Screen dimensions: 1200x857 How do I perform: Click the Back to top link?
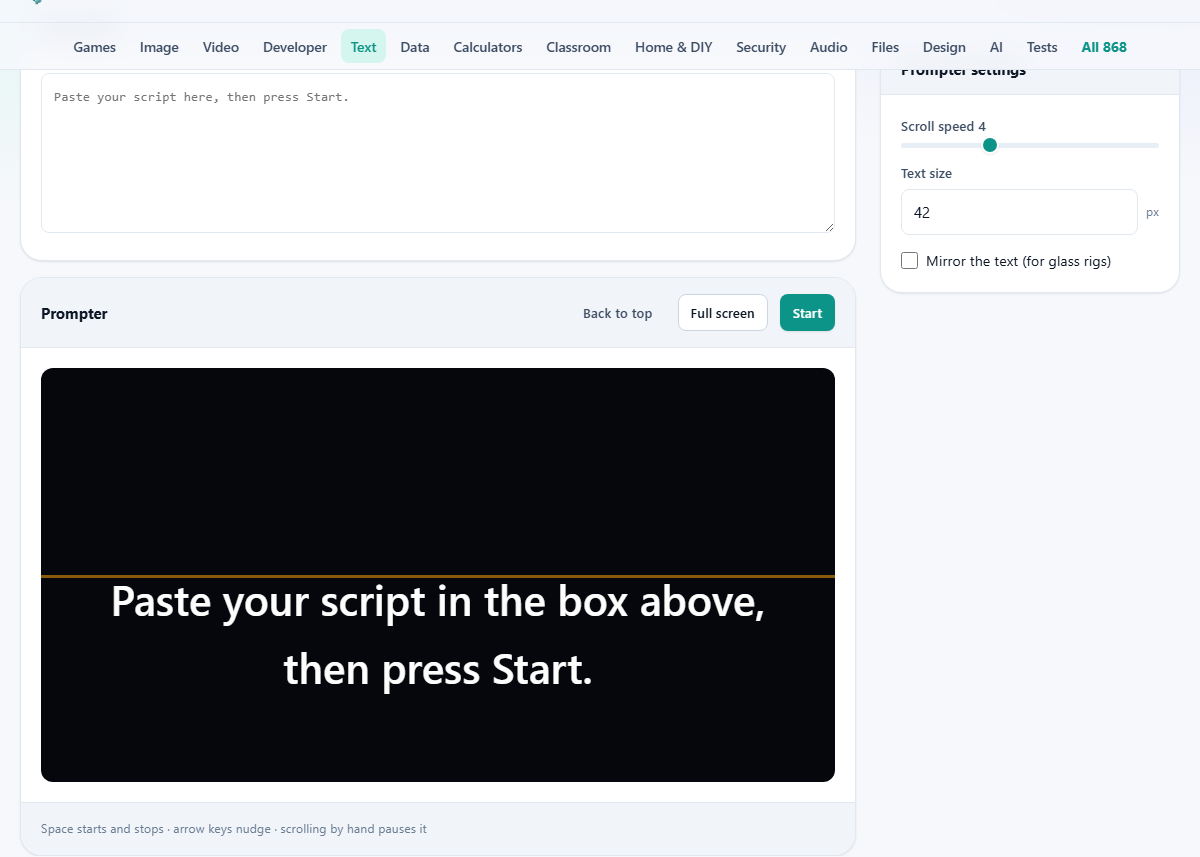point(617,313)
